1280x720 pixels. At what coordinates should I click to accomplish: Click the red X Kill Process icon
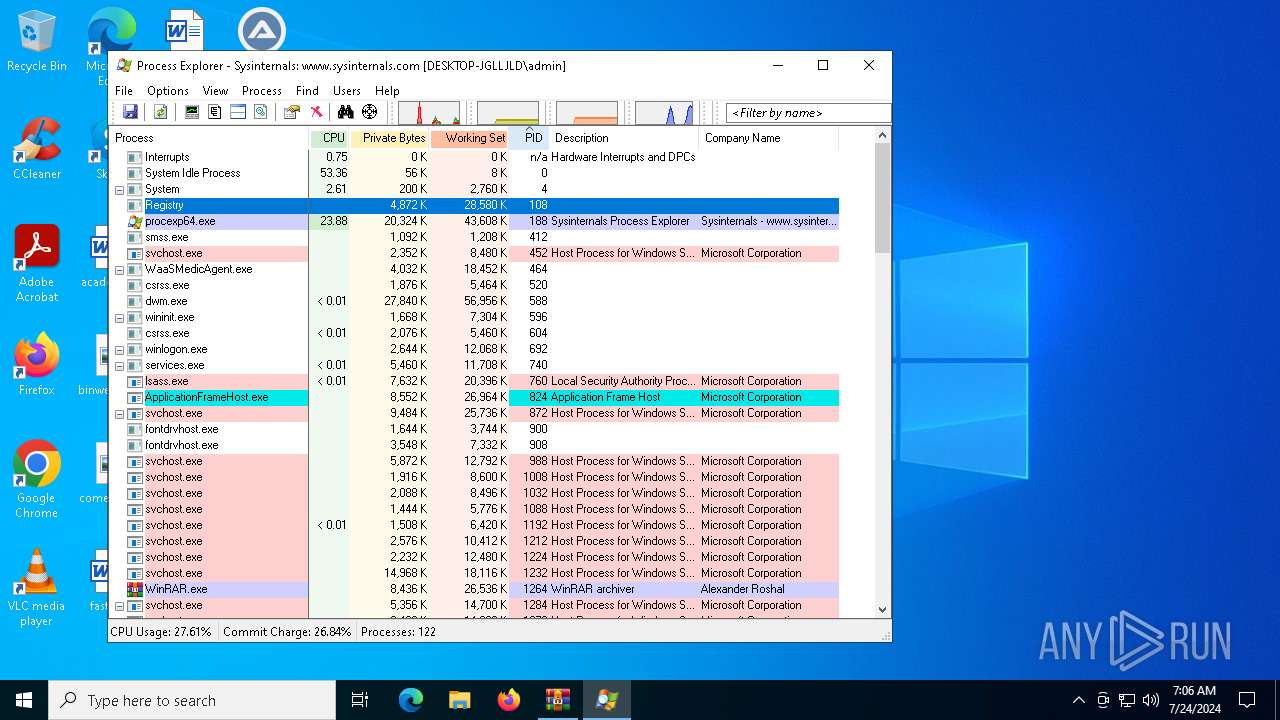pos(316,112)
